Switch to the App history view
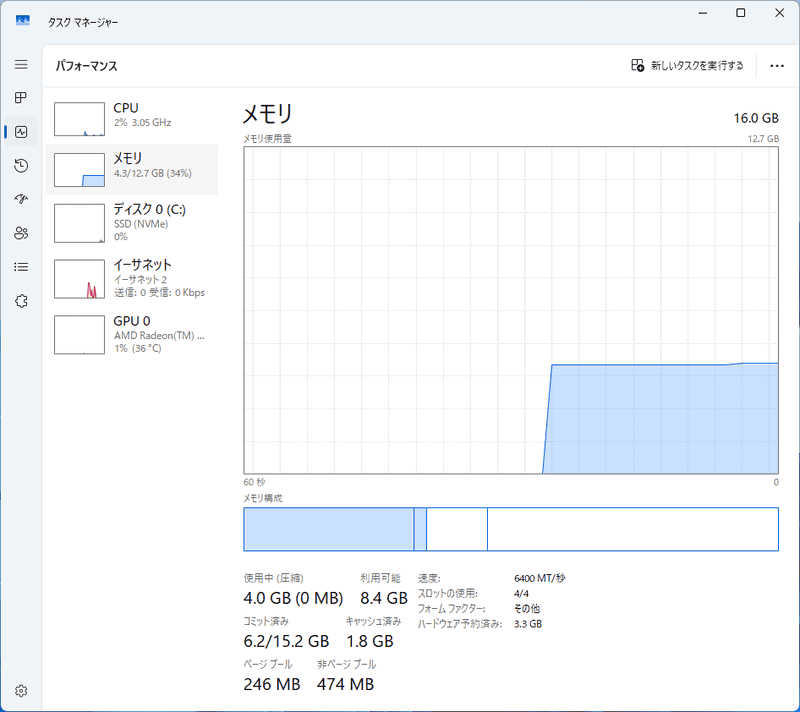The width and height of the screenshot is (800, 712). (x=20, y=165)
